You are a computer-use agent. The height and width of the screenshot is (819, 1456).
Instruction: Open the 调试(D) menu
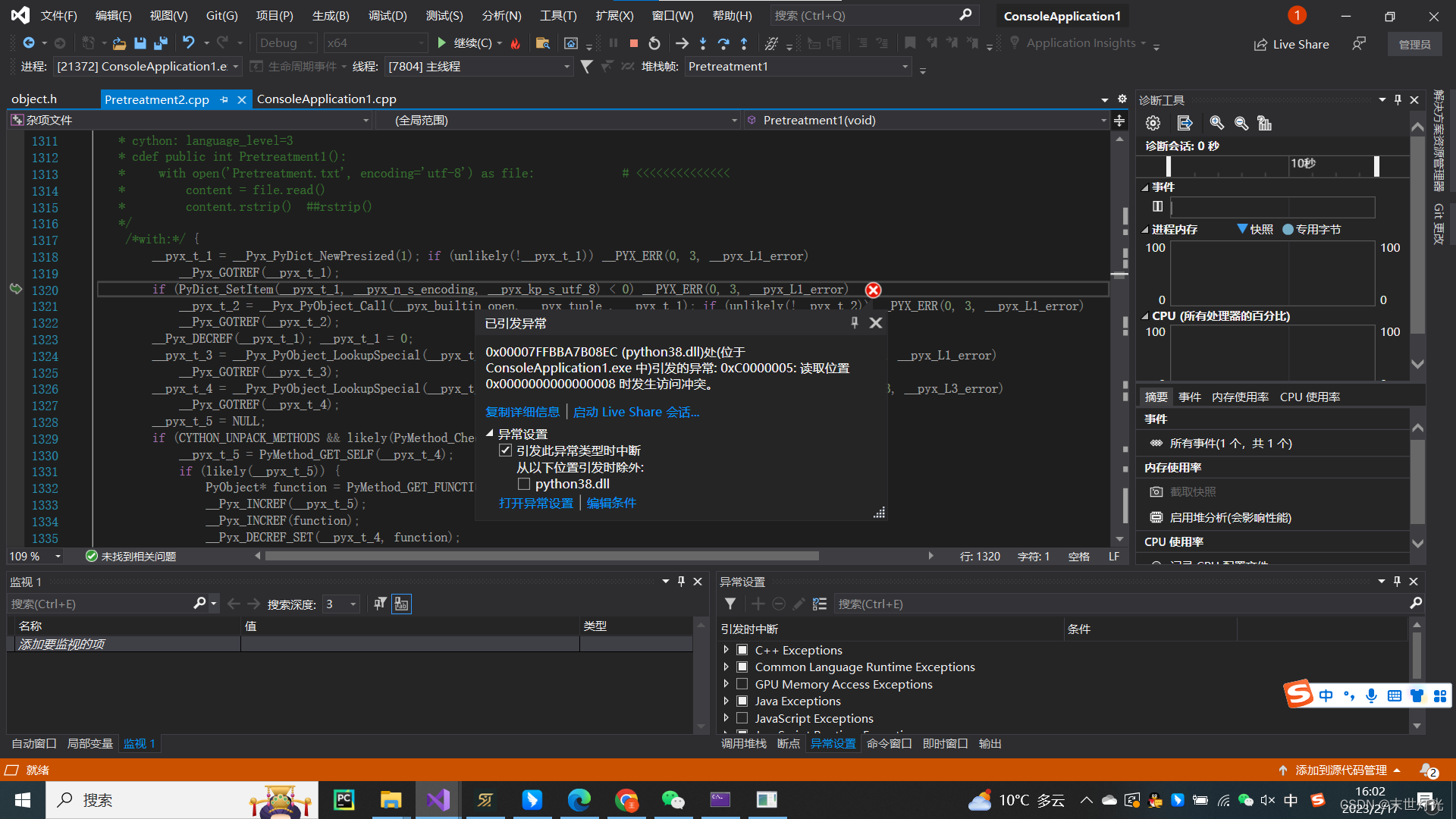tap(388, 15)
